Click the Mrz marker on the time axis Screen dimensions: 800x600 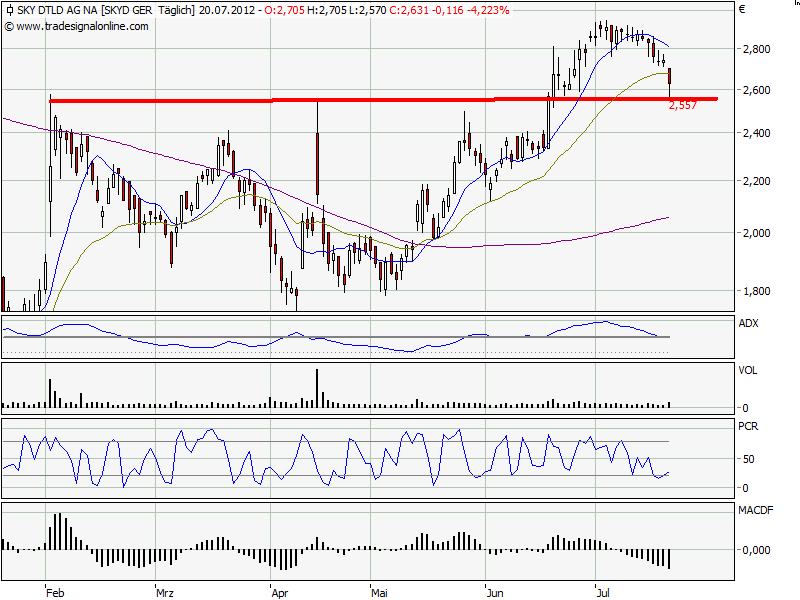163,592
